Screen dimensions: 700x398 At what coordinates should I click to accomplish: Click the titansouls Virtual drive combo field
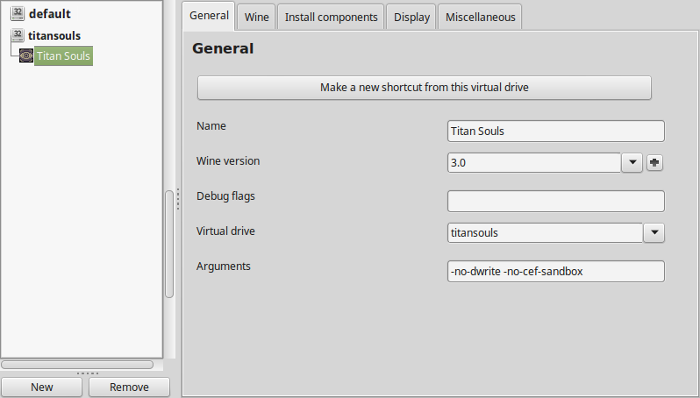(x=545, y=232)
